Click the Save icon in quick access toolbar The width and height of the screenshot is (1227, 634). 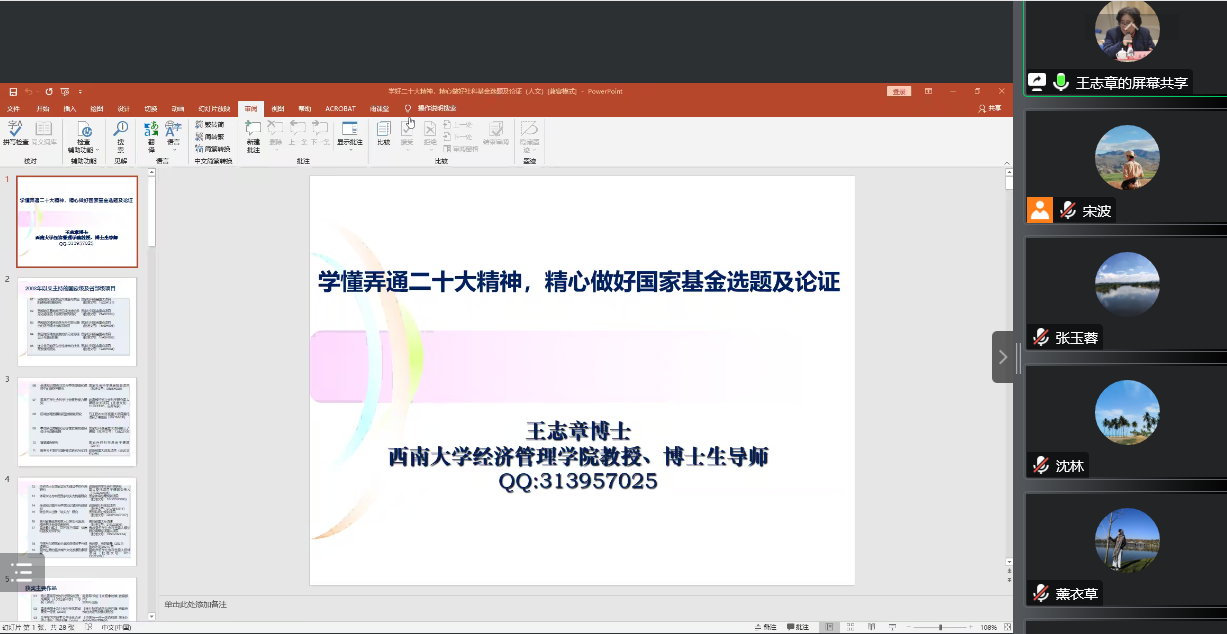point(13,91)
